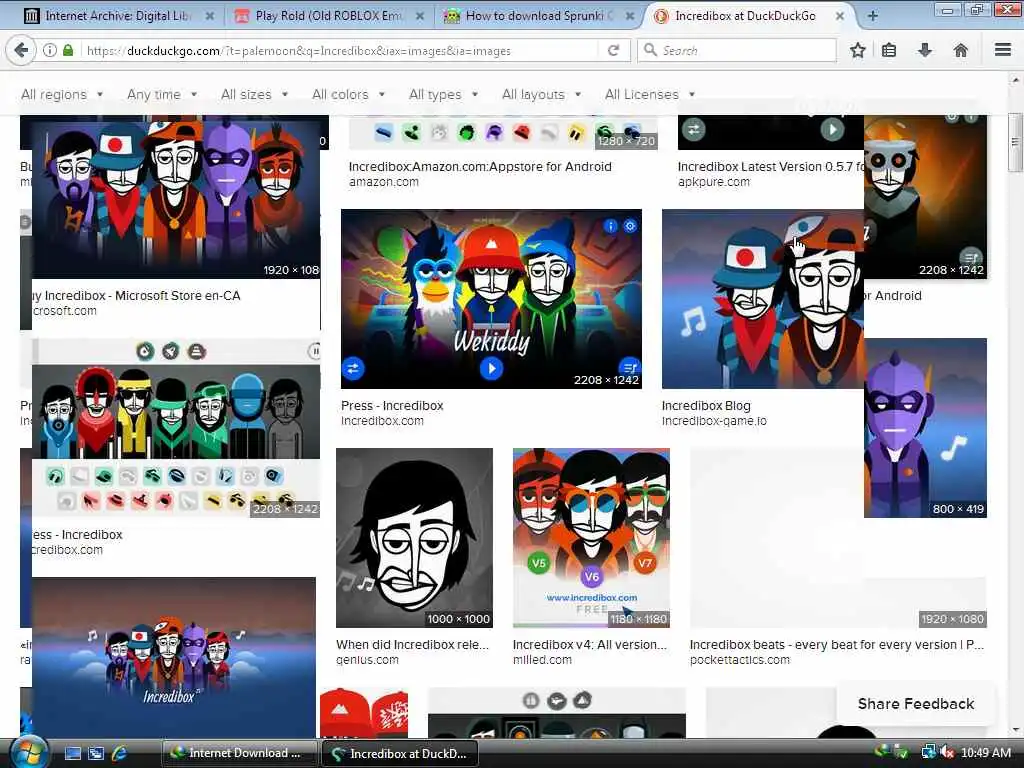The width and height of the screenshot is (1024, 768).
Task: Expand the All regions filter
Action: (x=61, y=95)
